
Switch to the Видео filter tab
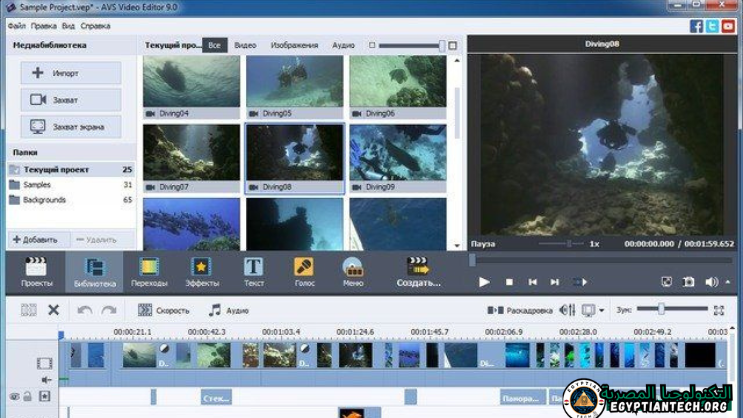click(x=245, y=45)
